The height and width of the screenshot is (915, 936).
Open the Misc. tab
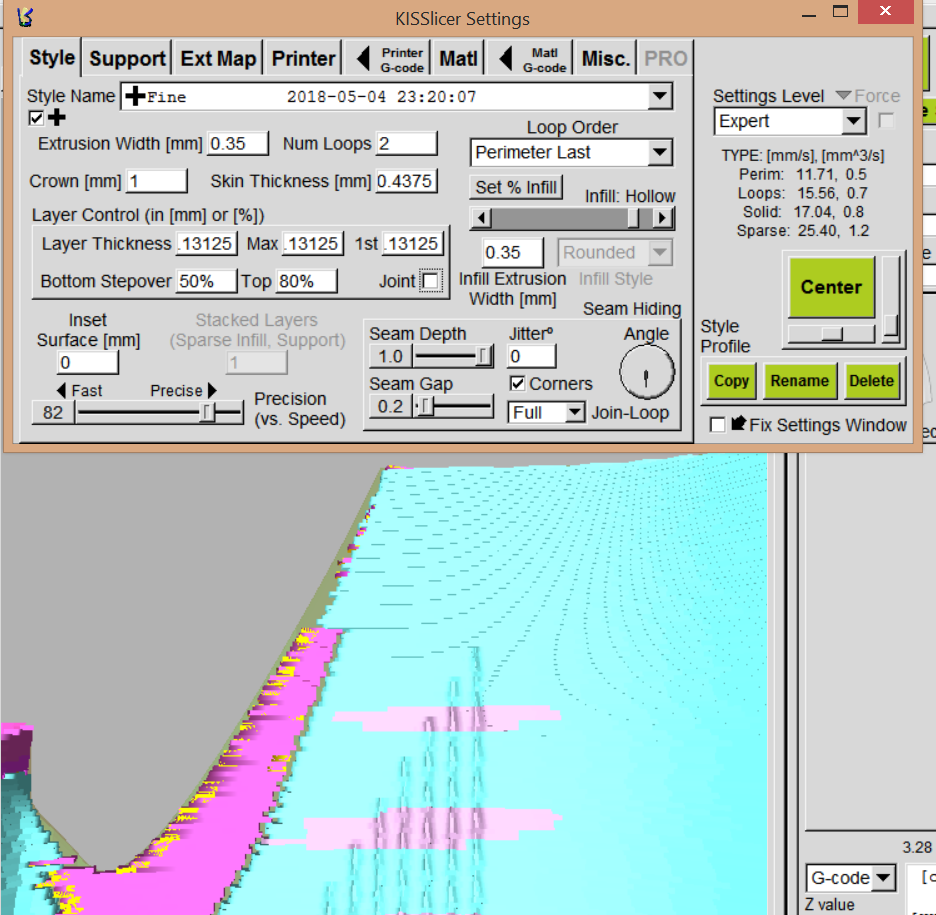(605, 58)
